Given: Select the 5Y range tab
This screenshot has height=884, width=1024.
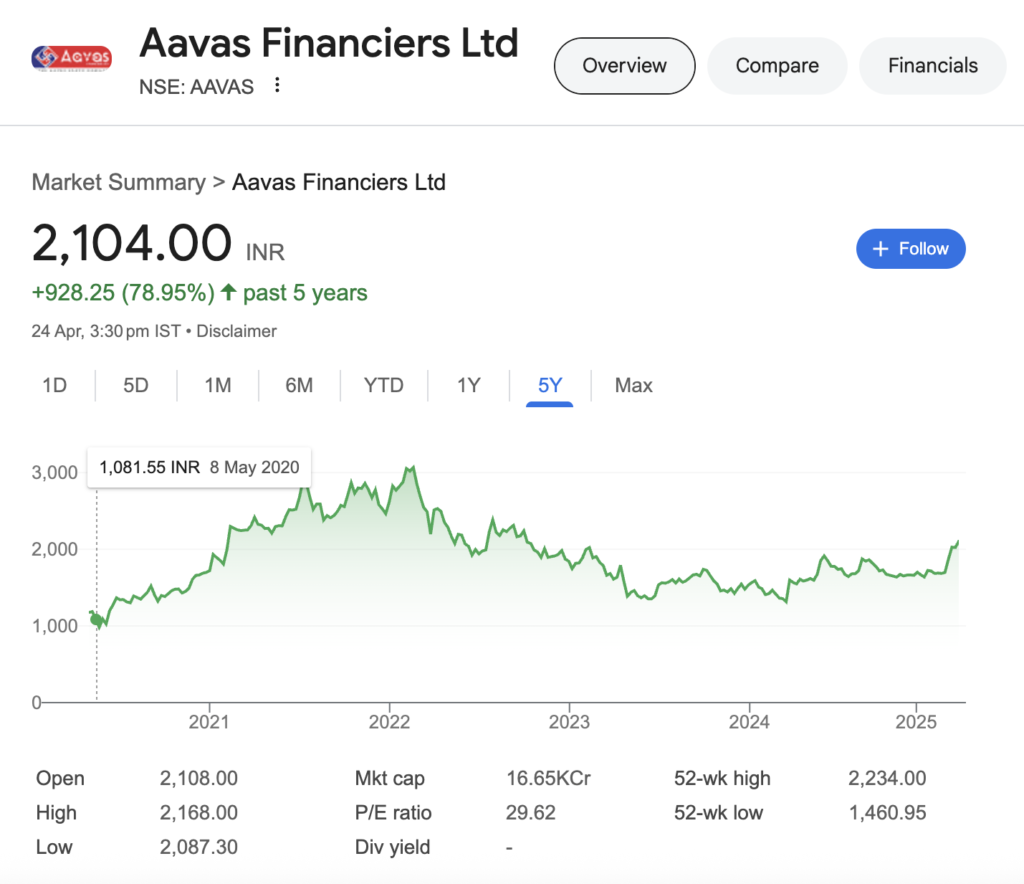Looking at the screenshot, I should click(x=549, y=385).
